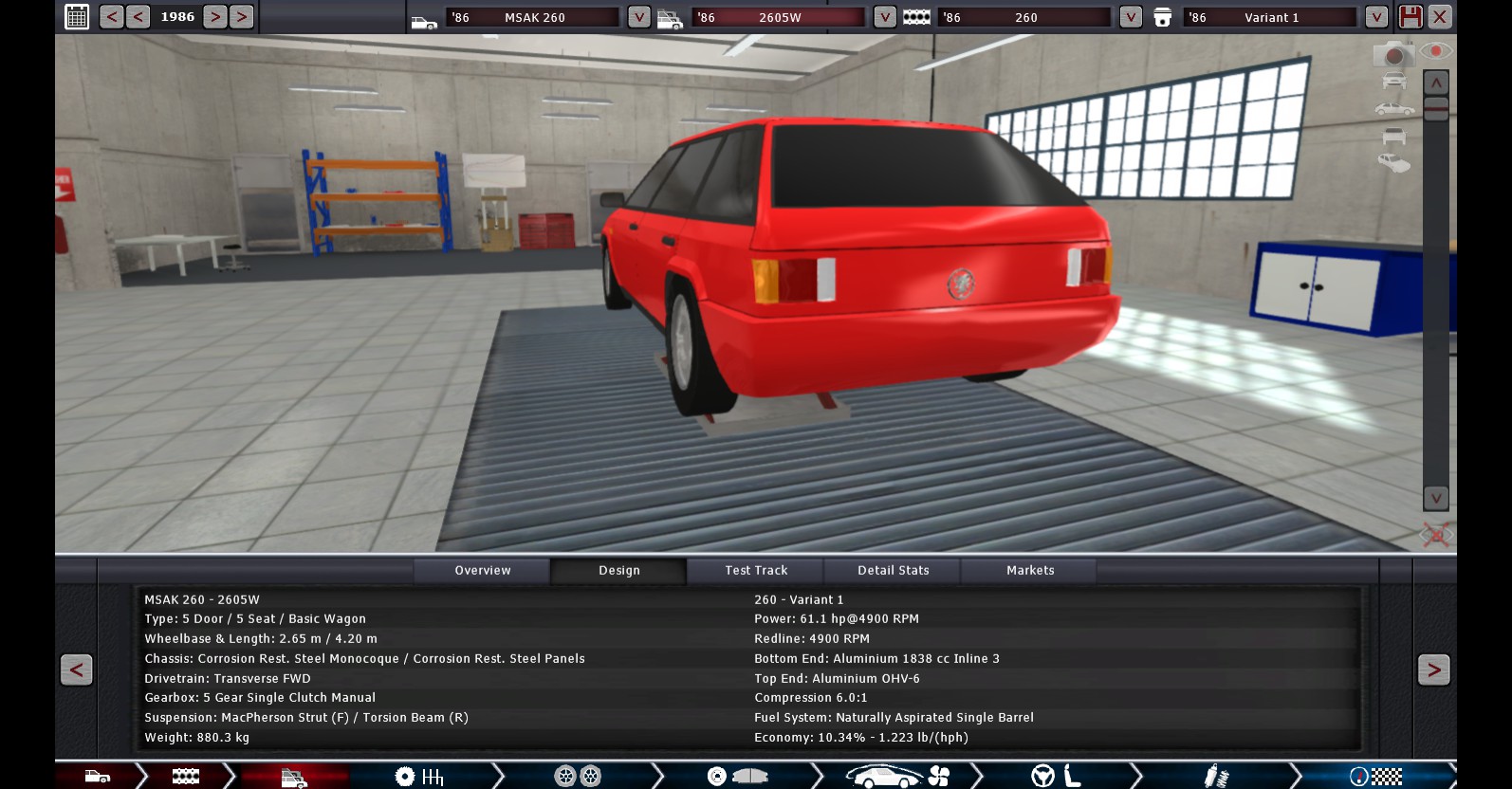Click the 'Compression 6.0:1' line

pyautogui.click(x=810, y=697)
